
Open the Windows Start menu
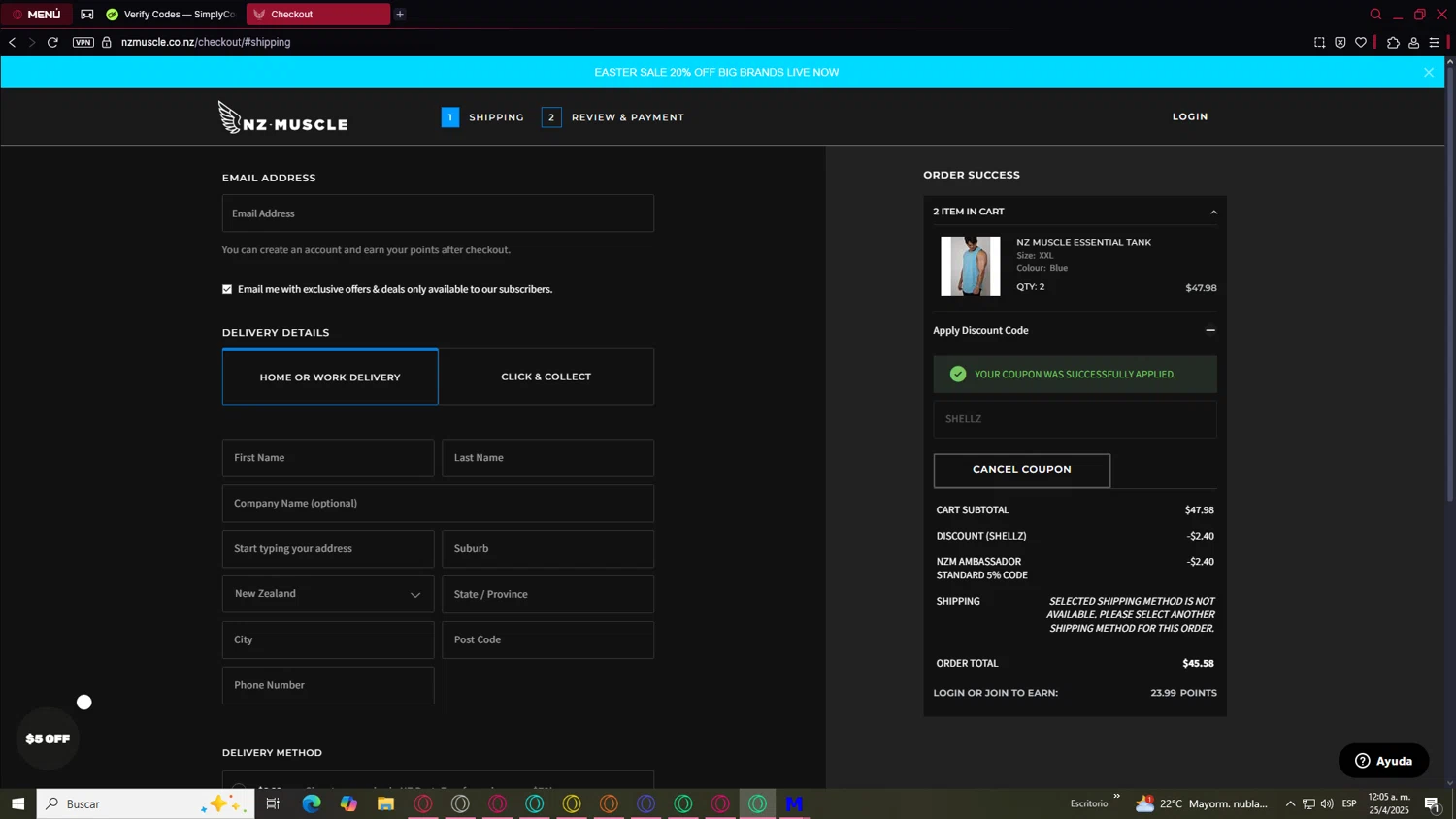point(17,804)
